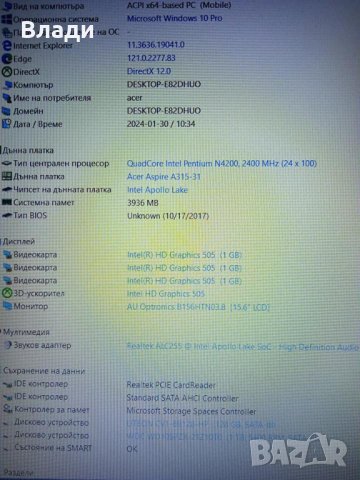The height and width of the screenshot is (480, 360).
Task: Select 'Standard SATA AHCI Controller' value
Action: 182,398
